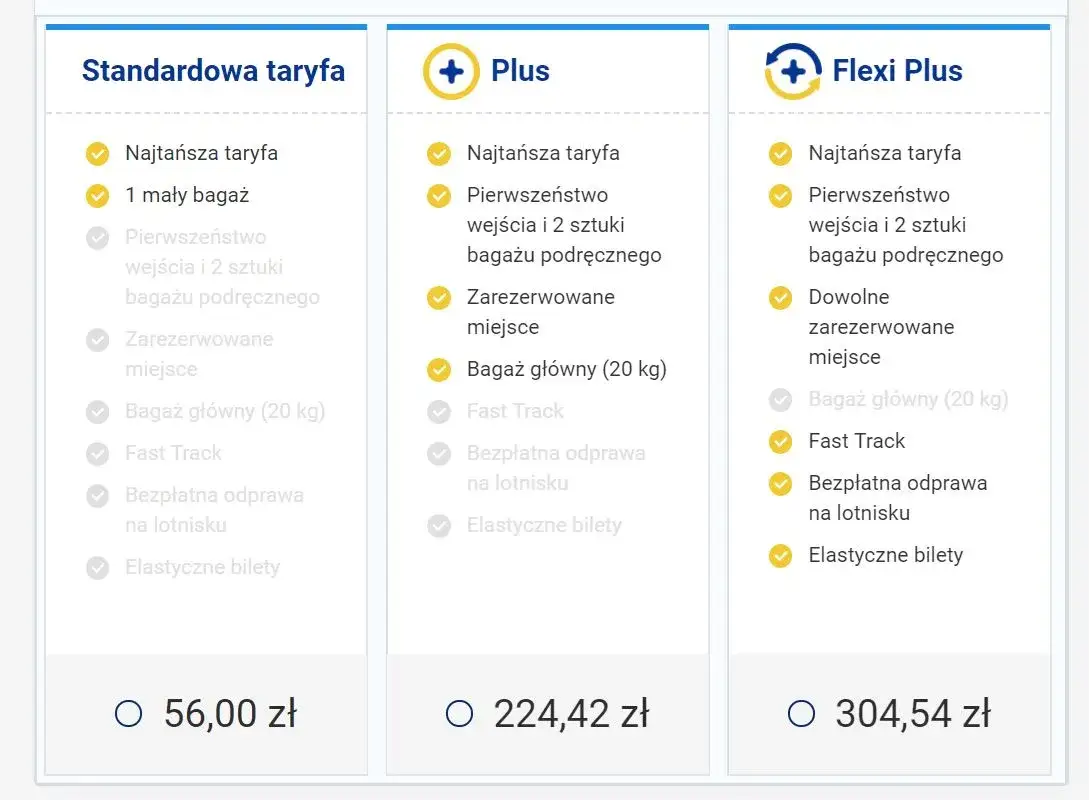The width and height of the screenshot is (1089, 800).
Task: Click the Standardowa taryfa heading
Action: click(213, 71)
